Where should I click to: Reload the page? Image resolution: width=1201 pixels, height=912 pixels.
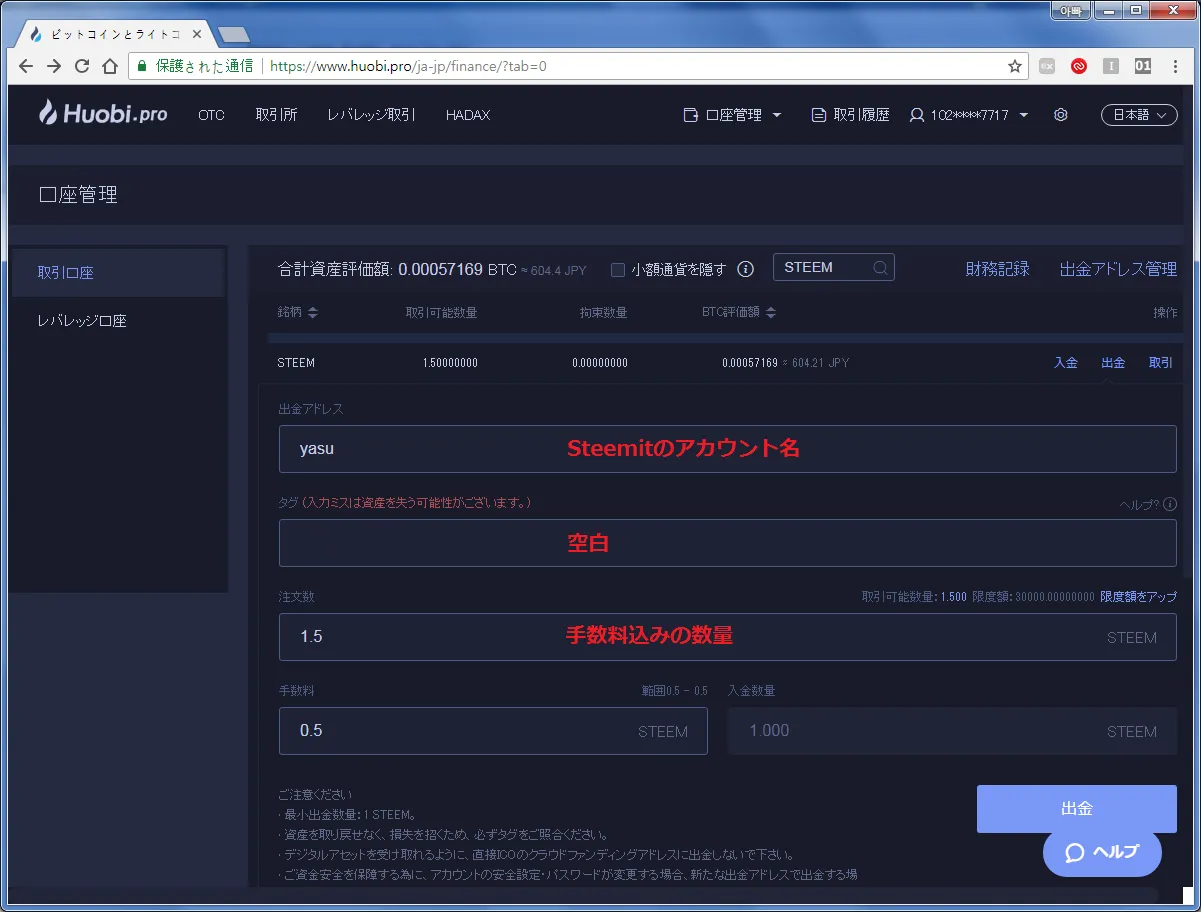(x=82, y=66)
